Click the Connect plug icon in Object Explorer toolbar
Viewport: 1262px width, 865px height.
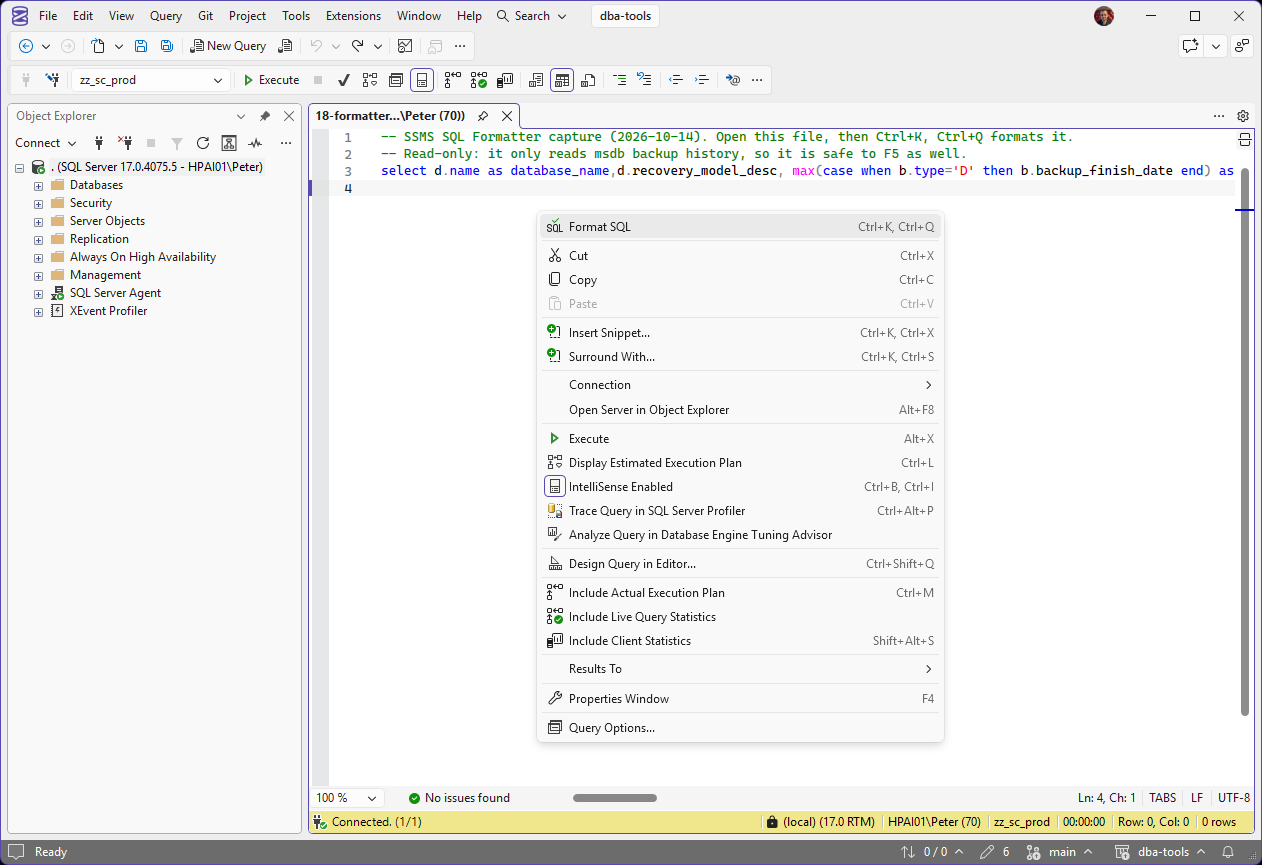99,143
